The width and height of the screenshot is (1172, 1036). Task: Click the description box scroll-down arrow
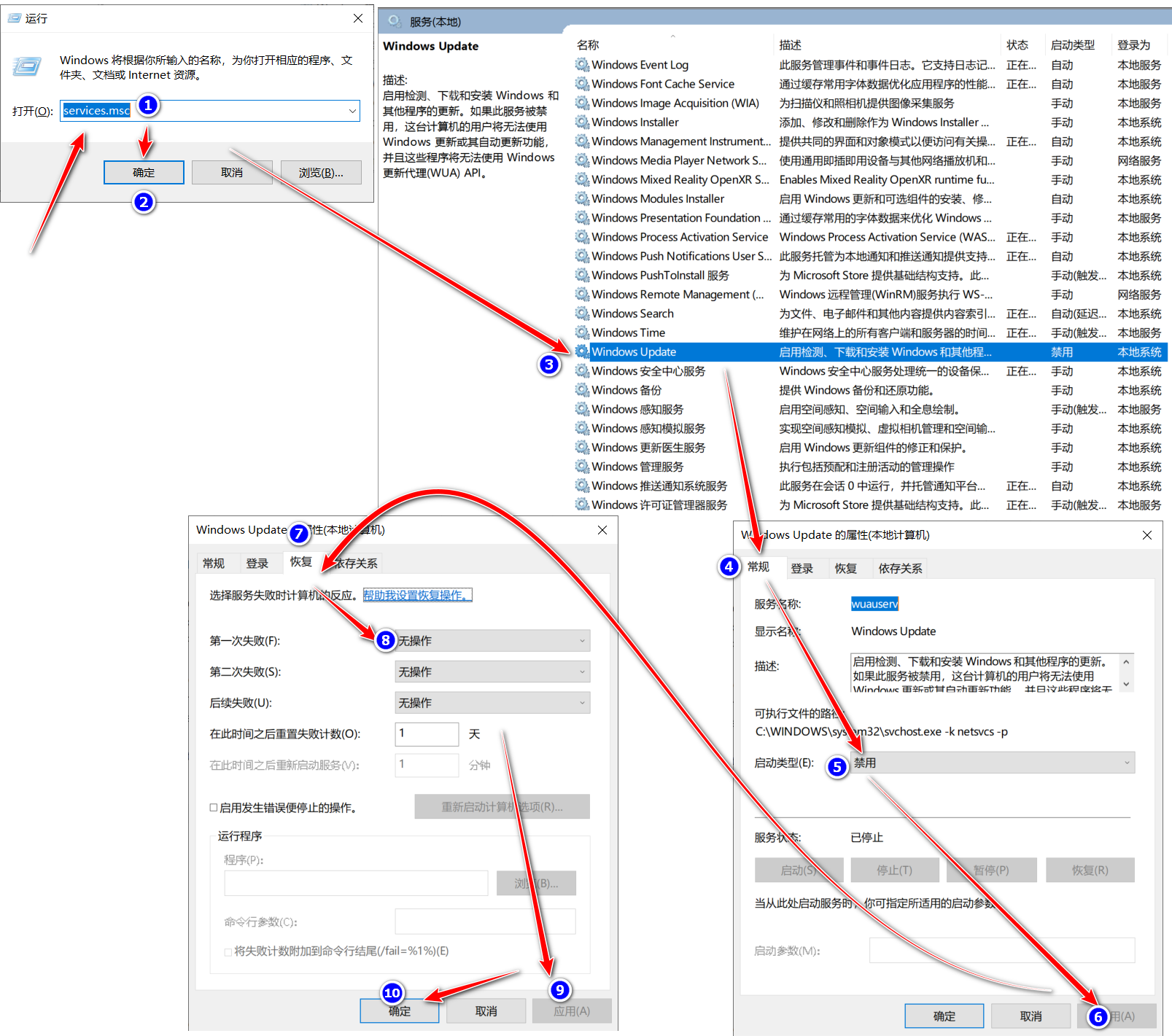(x=1126, y=684)
